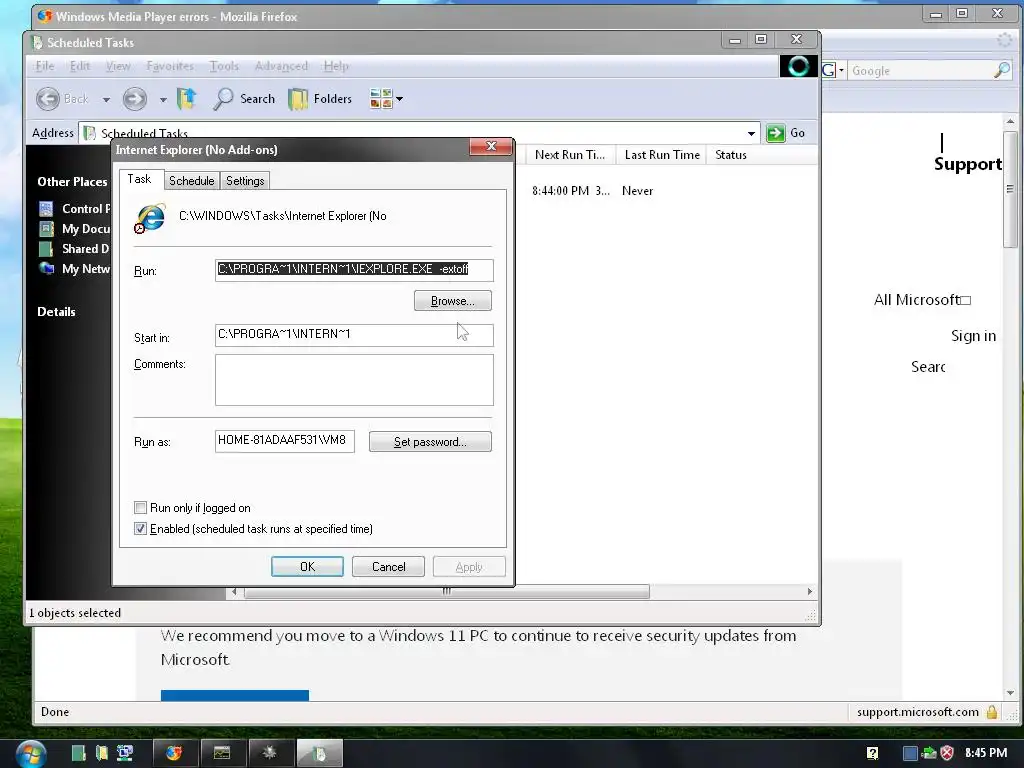Go up one folder level icon

tap(187, 99)
